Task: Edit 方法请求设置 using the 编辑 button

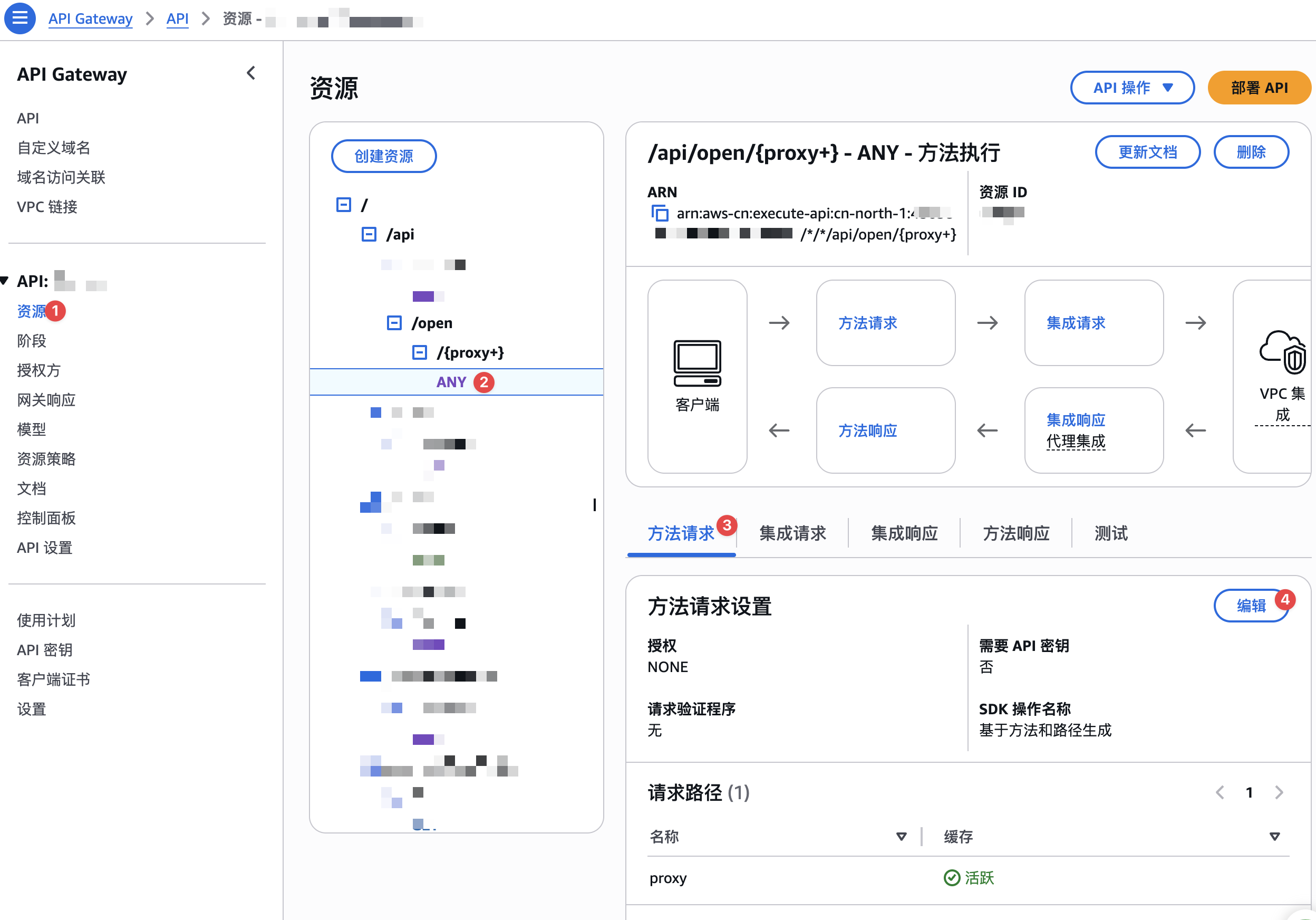Action: pyautogui.click(x=1251, y=606)
